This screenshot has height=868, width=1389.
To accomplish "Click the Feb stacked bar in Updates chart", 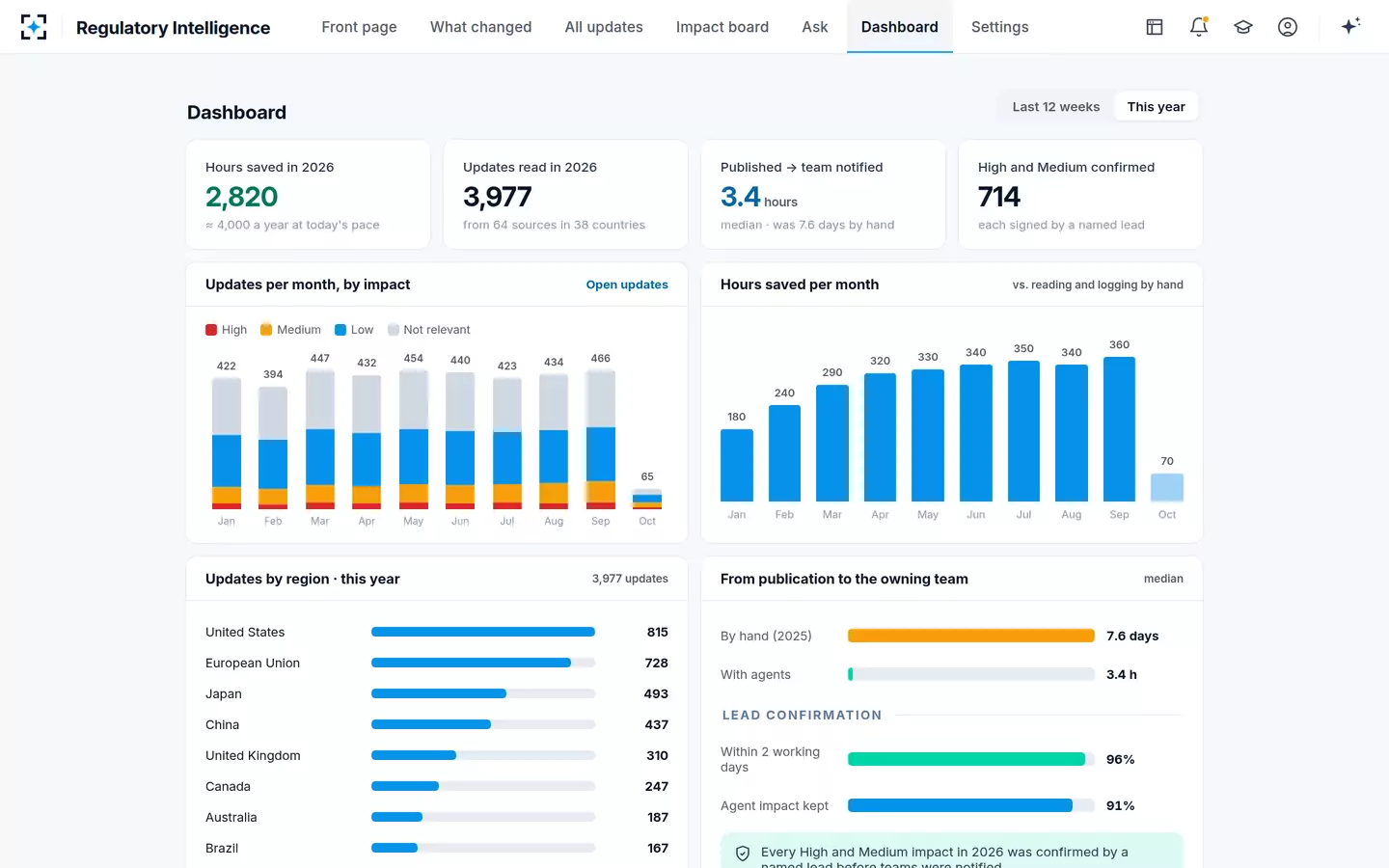I will coord(273,448).
